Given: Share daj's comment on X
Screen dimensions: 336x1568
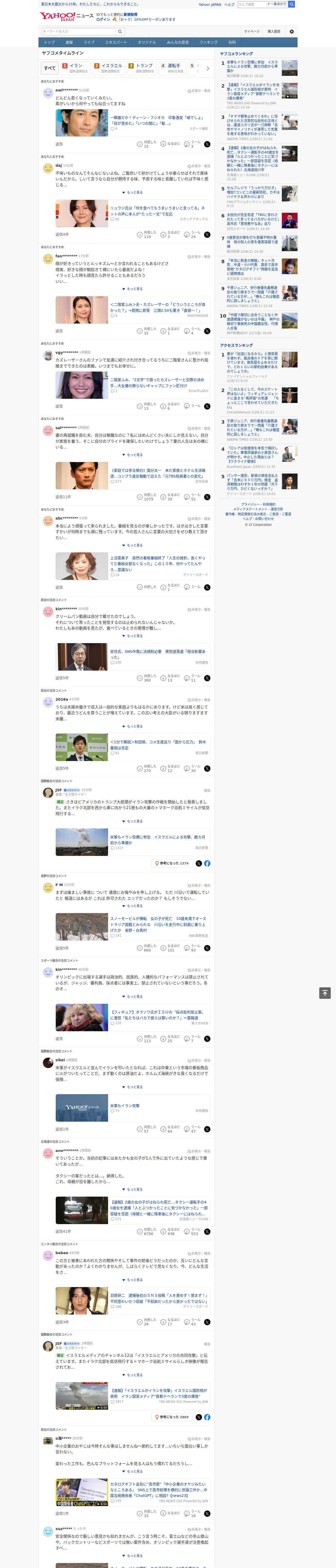Looking at the screenshot, I should (x=207, y=234).
